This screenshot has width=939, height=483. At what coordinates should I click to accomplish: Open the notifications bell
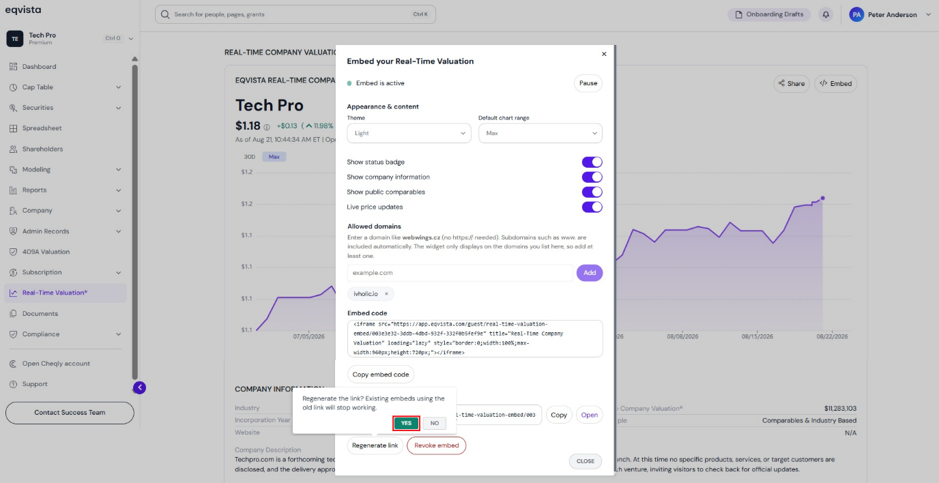pos(826,14)
